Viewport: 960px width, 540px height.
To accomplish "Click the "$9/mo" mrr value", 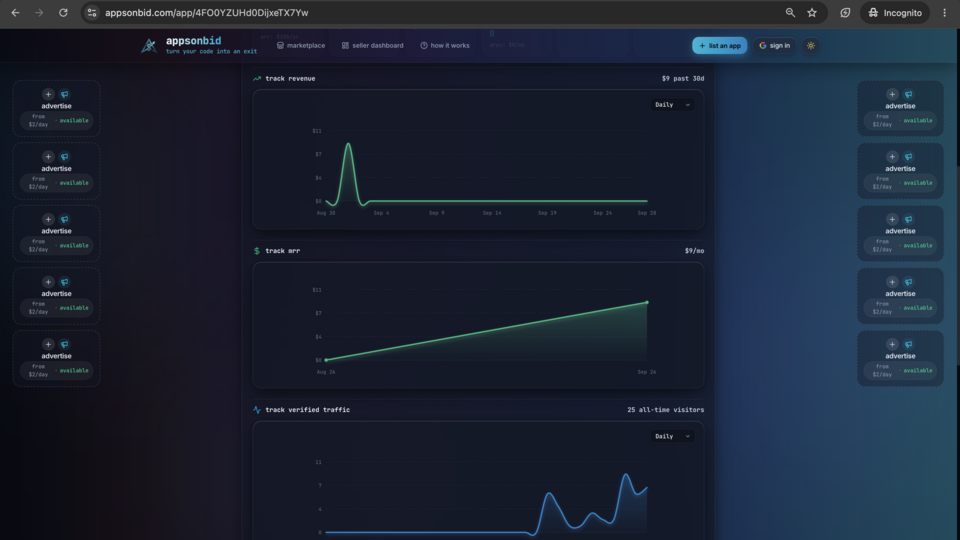I will [694, 250].
